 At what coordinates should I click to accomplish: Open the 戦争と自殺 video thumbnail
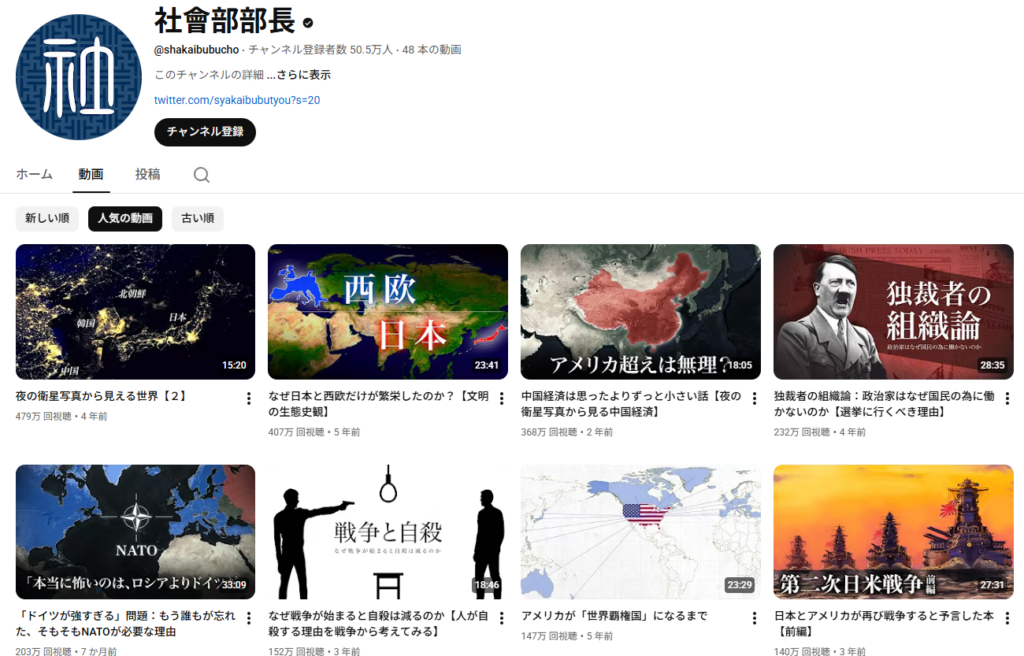pyautogui.click(x=388, y=531)
